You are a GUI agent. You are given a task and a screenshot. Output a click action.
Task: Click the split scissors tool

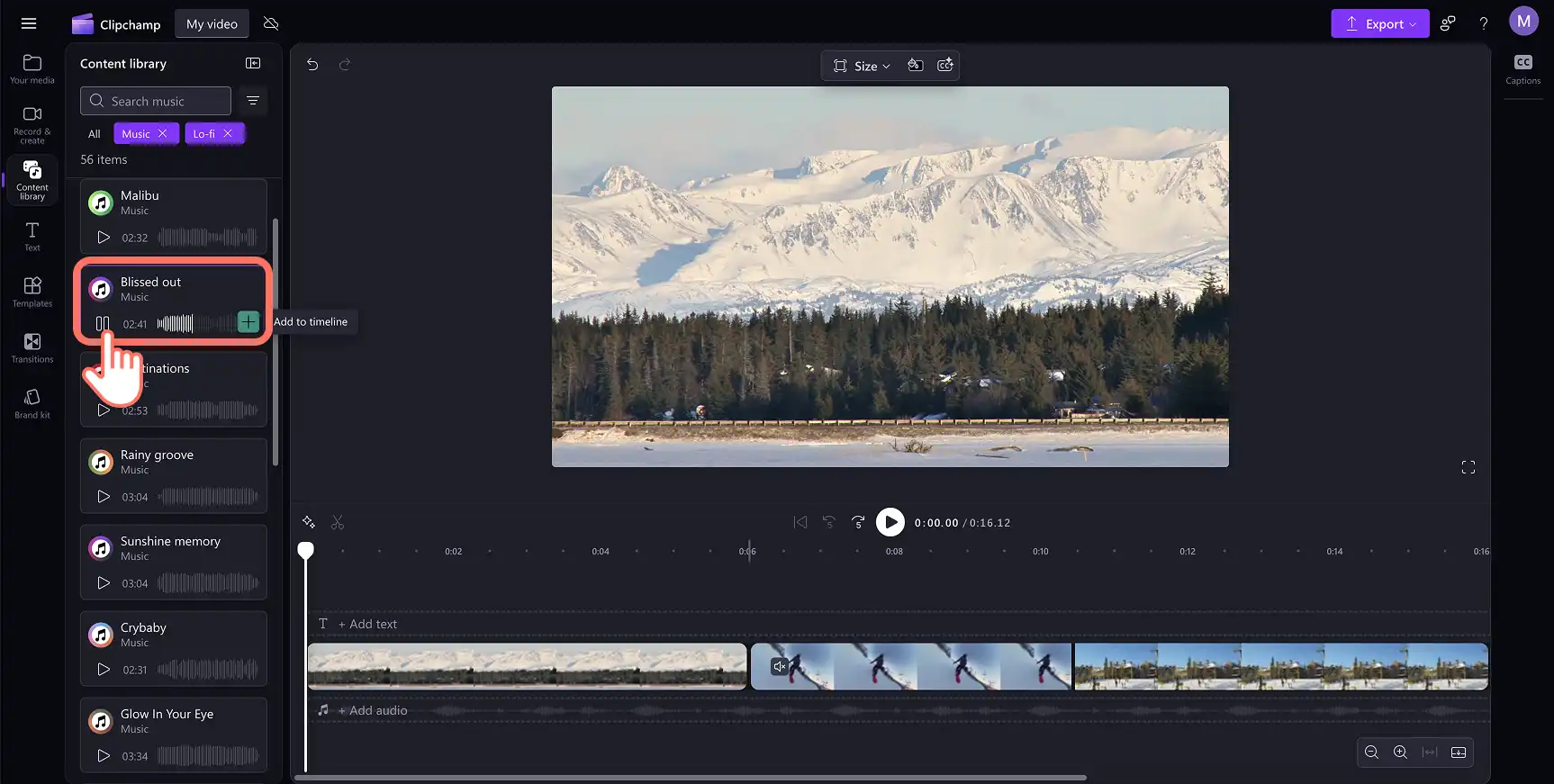coord(338,522)
